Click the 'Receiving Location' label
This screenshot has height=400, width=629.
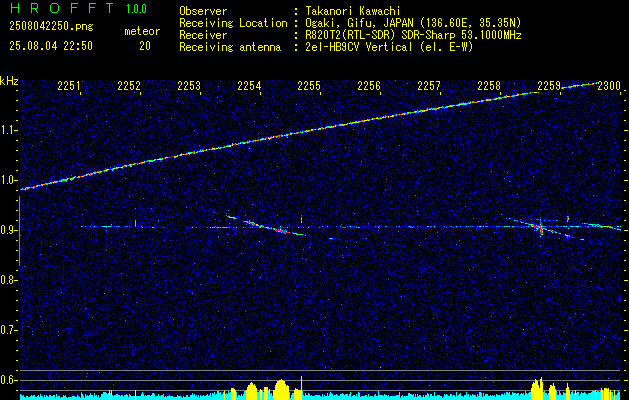(233, 23)
